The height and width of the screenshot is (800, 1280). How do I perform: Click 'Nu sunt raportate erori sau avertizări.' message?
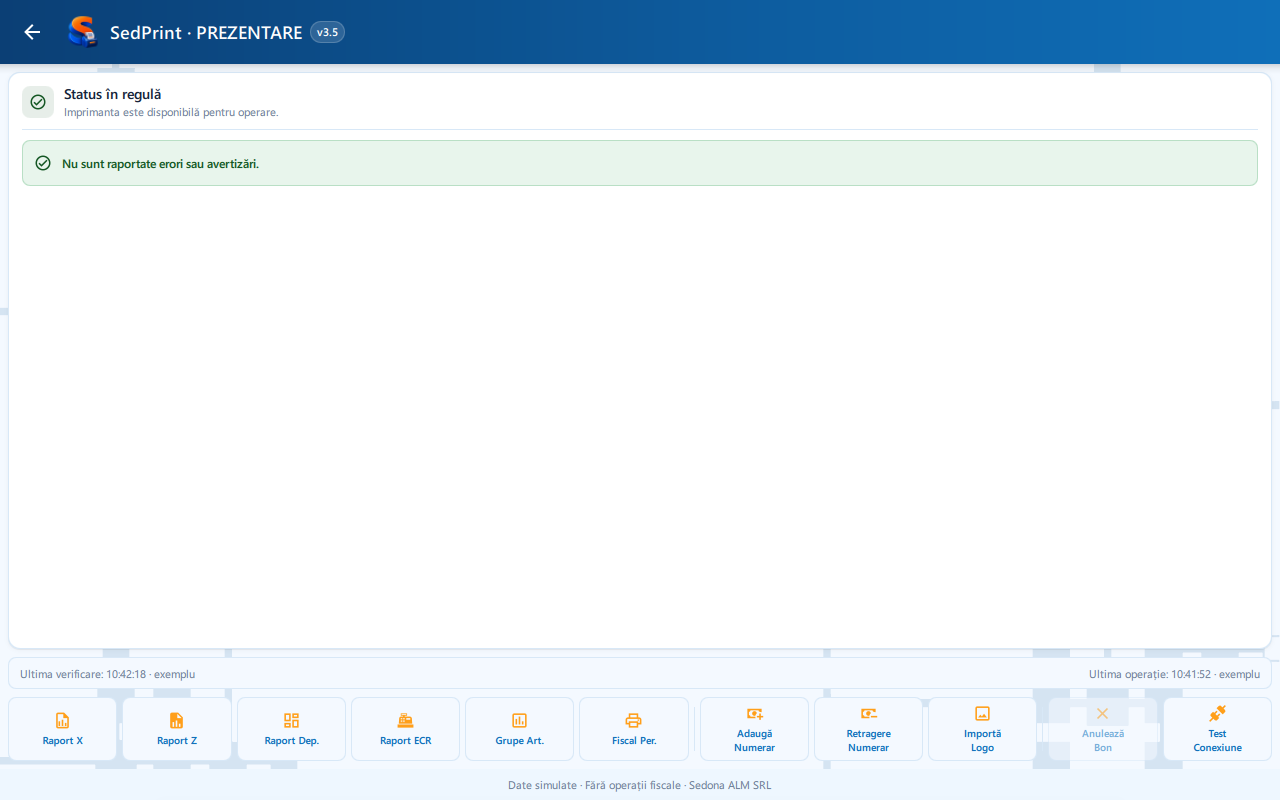pyautogui.click(x=160, y=163)
